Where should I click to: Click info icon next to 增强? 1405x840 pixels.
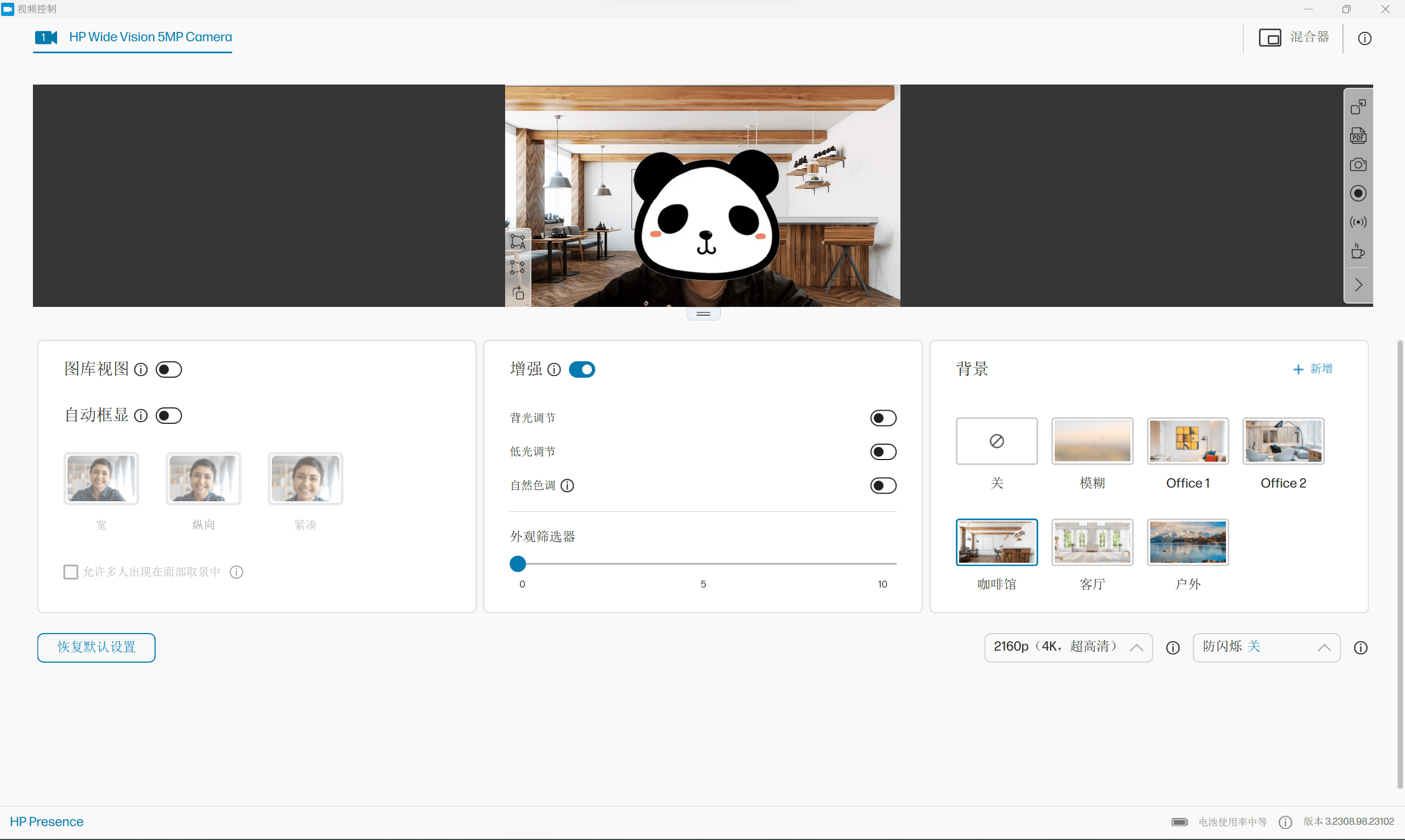tap(554, 369)
